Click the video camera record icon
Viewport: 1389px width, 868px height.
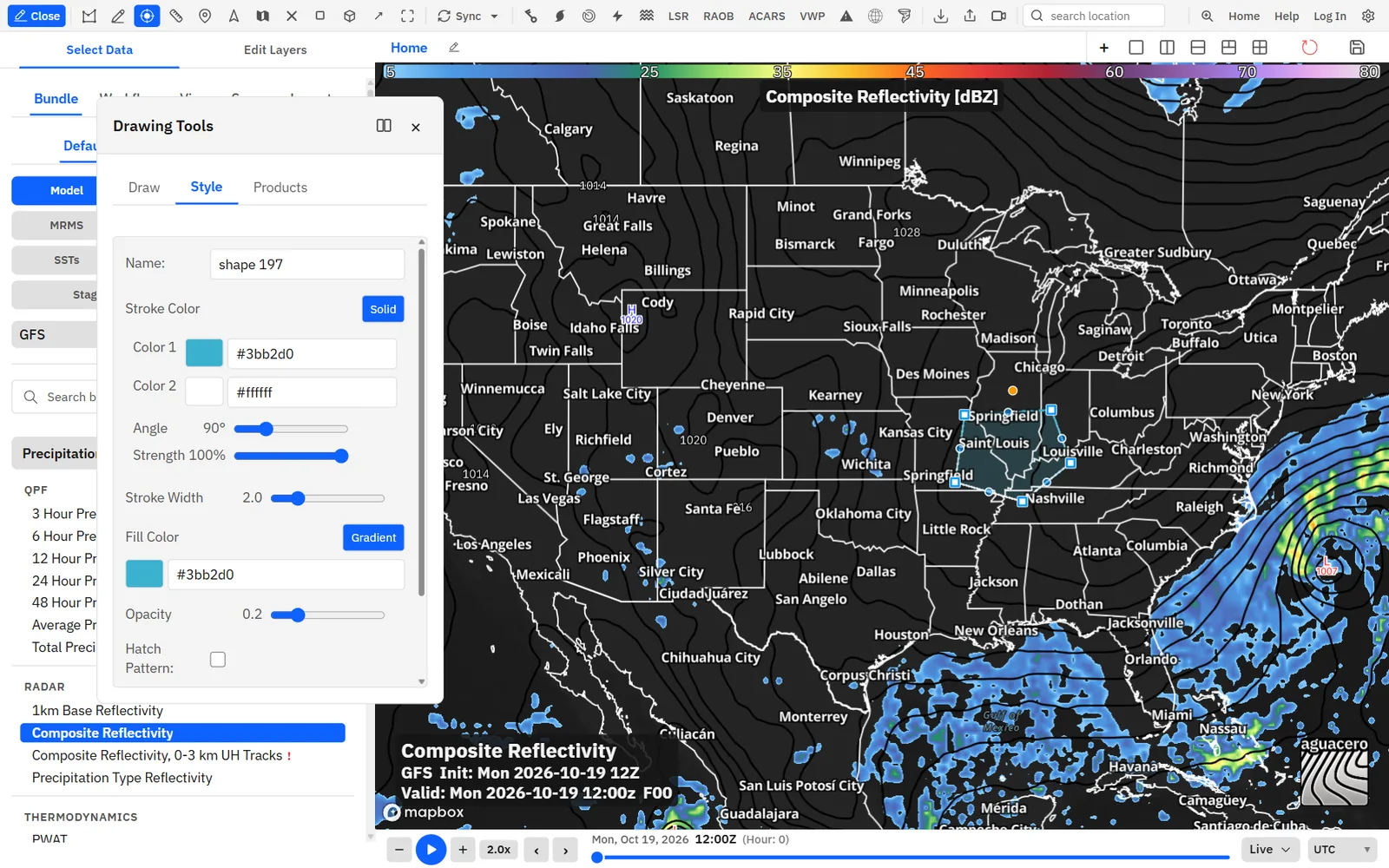[999, 16]
